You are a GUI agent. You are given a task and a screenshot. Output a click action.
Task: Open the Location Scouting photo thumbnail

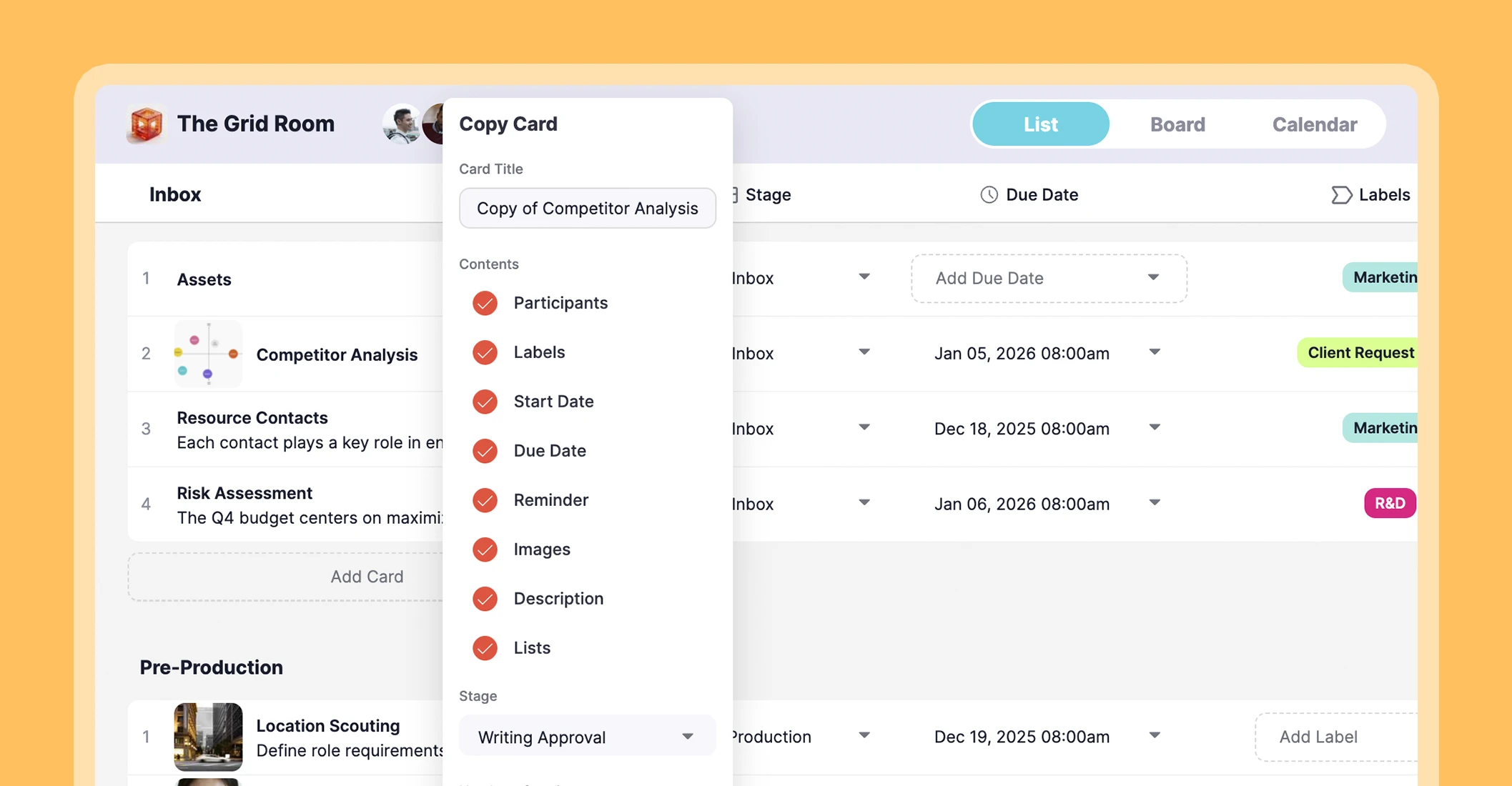pyautogui.click(x=207, y=737)
